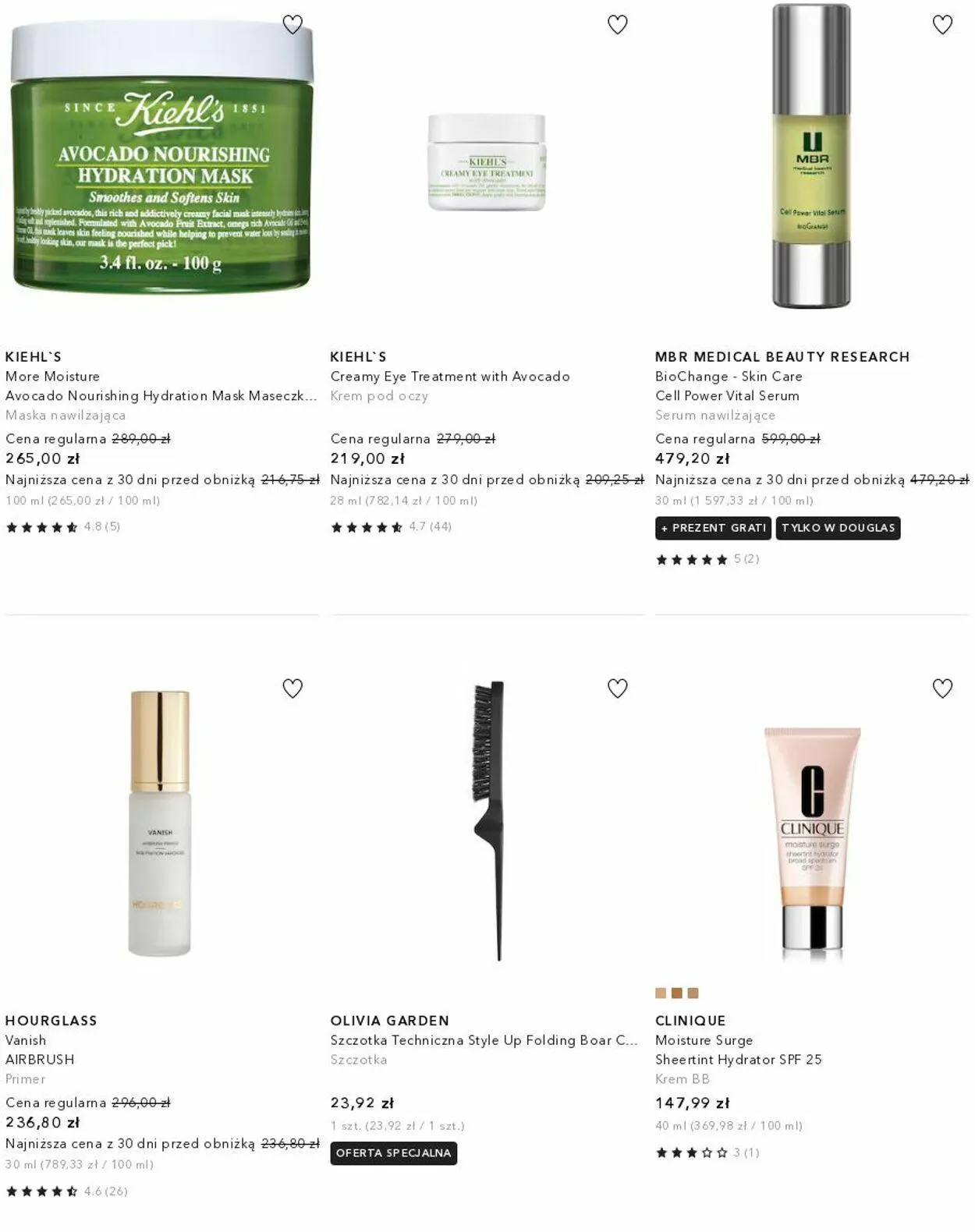
Task: View the Hourglass Vanish primer bottle image
Action: (160, 823)
